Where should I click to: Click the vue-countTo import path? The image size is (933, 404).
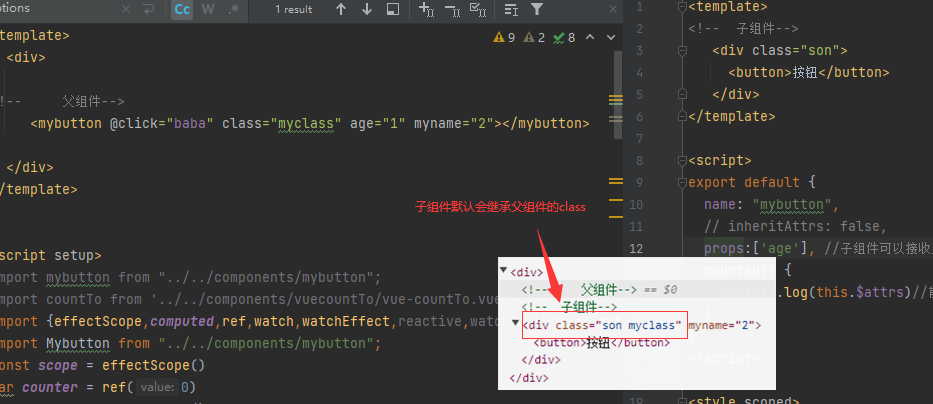coord(326,300)
